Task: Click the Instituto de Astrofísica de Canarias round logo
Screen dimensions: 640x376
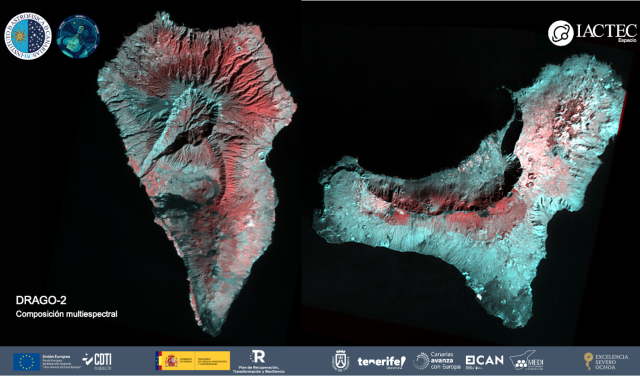Action: [x=28, y=36]
